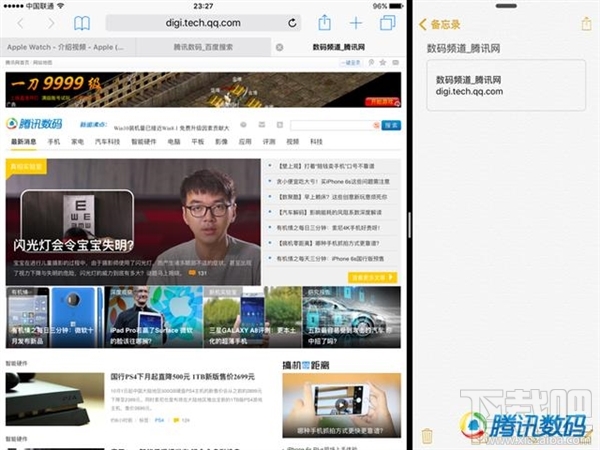Open the Safari bookmarks book icon

tap(82, 23)
